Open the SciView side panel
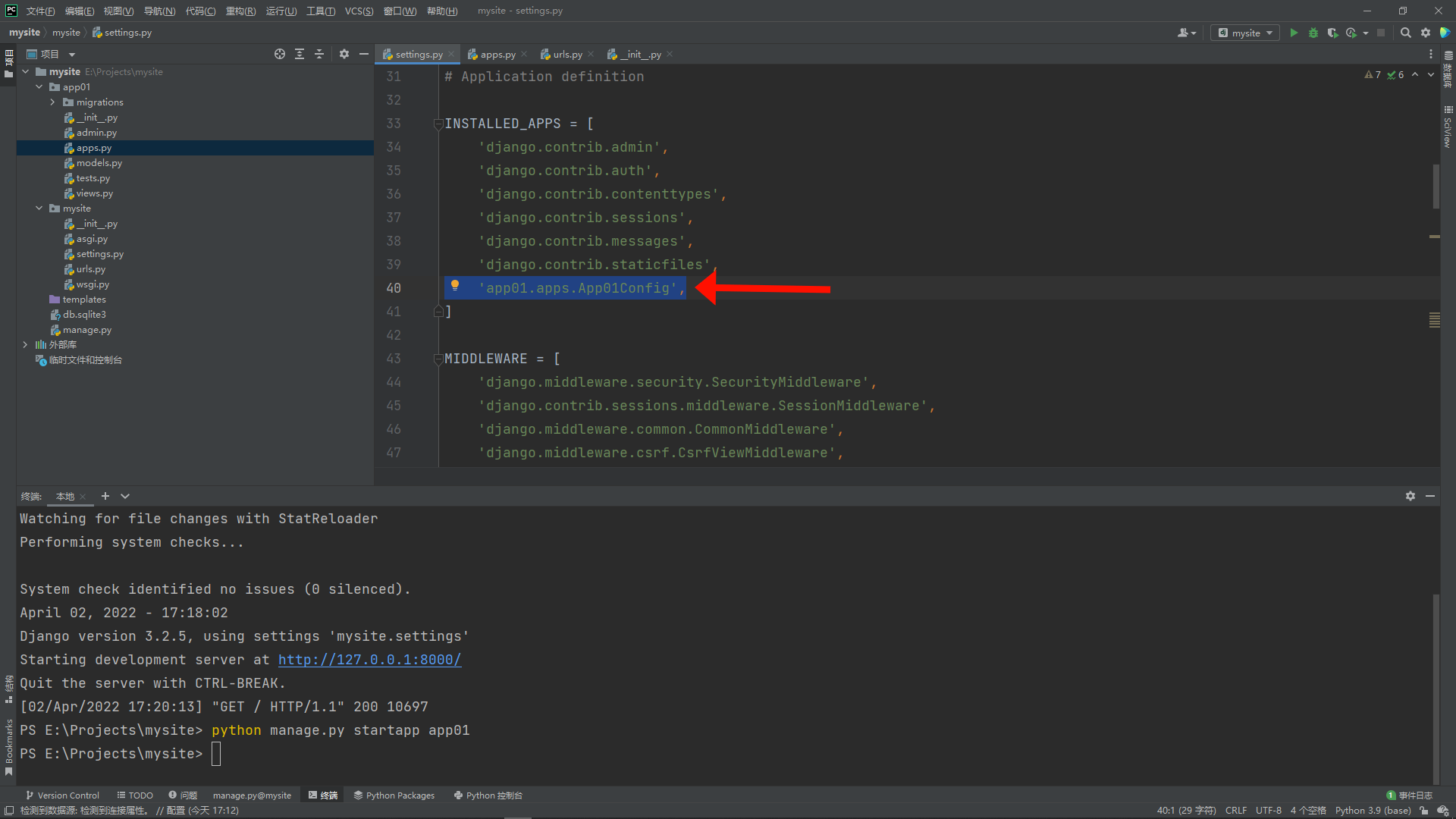The width and height of the screenshot is (1456, 819). 1448,127
